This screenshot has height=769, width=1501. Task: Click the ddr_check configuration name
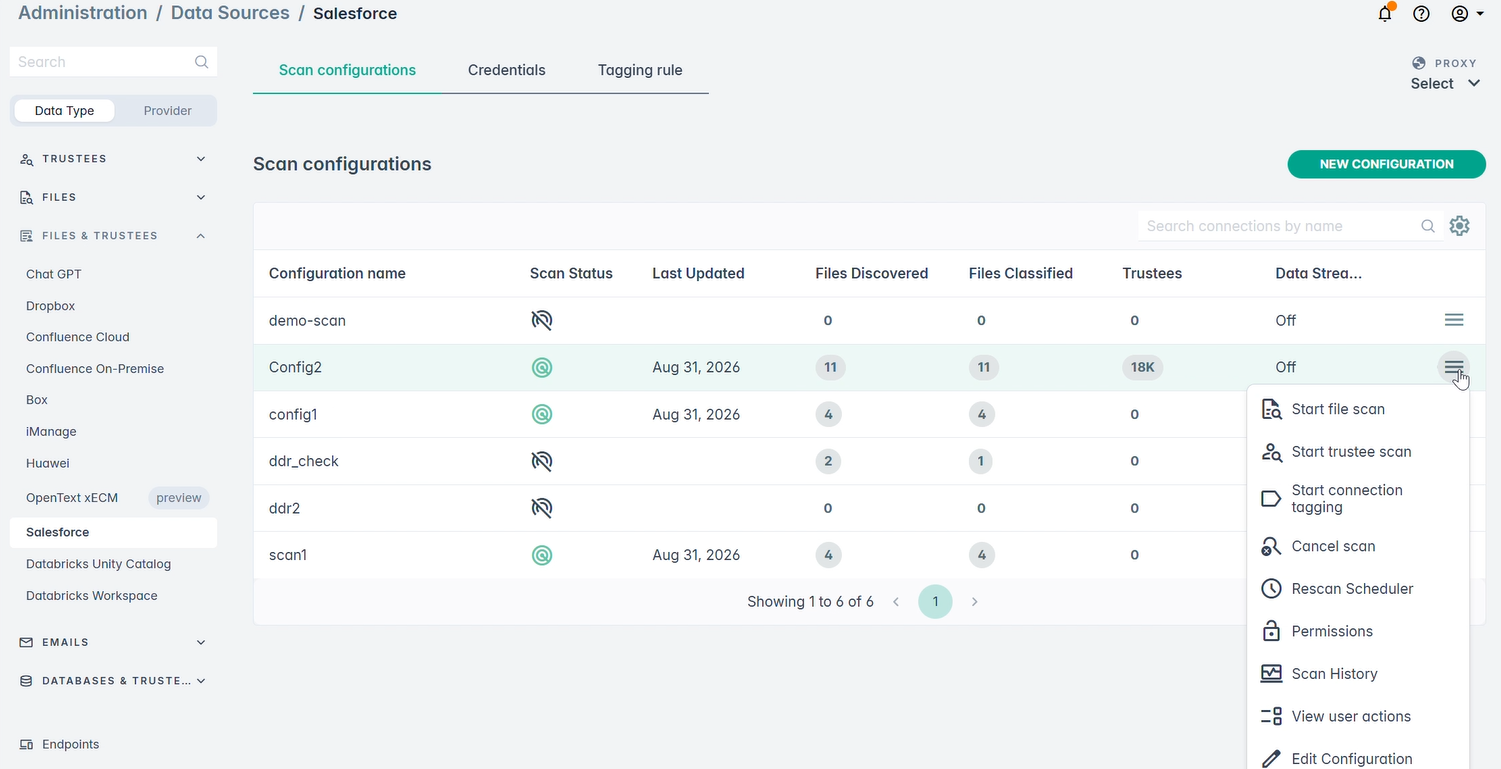[x=304, y=461]
